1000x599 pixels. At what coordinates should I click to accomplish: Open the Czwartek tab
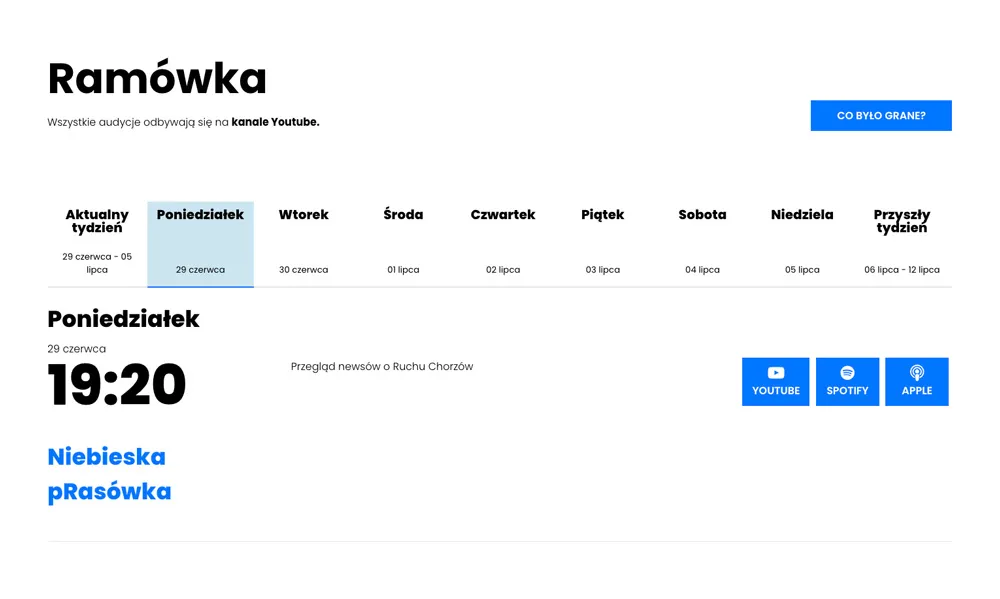(503, 244)
